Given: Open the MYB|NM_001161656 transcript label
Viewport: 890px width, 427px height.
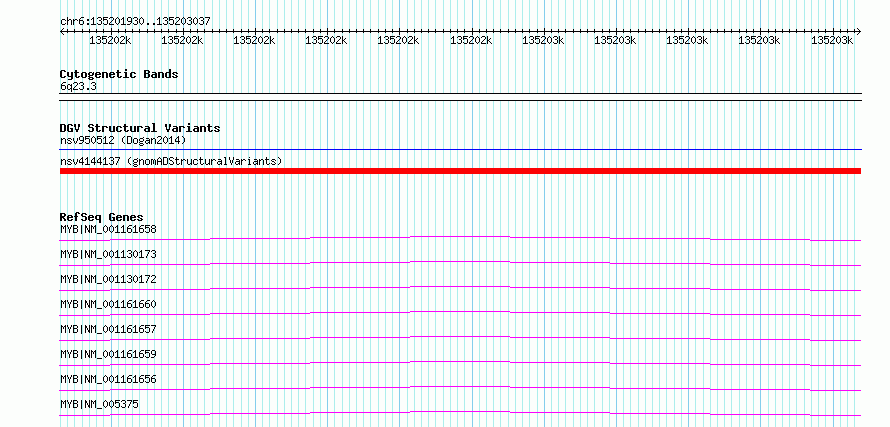Looking at the screenshot, I should coord(108,379).
